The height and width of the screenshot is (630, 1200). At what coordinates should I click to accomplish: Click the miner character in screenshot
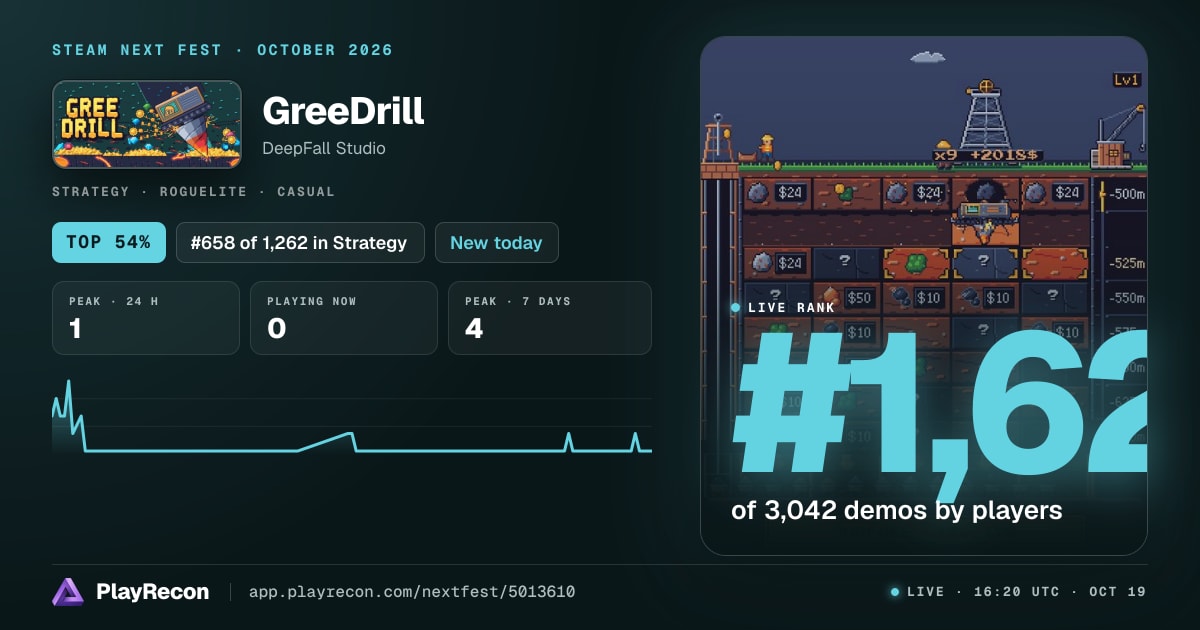click(766, 148)
